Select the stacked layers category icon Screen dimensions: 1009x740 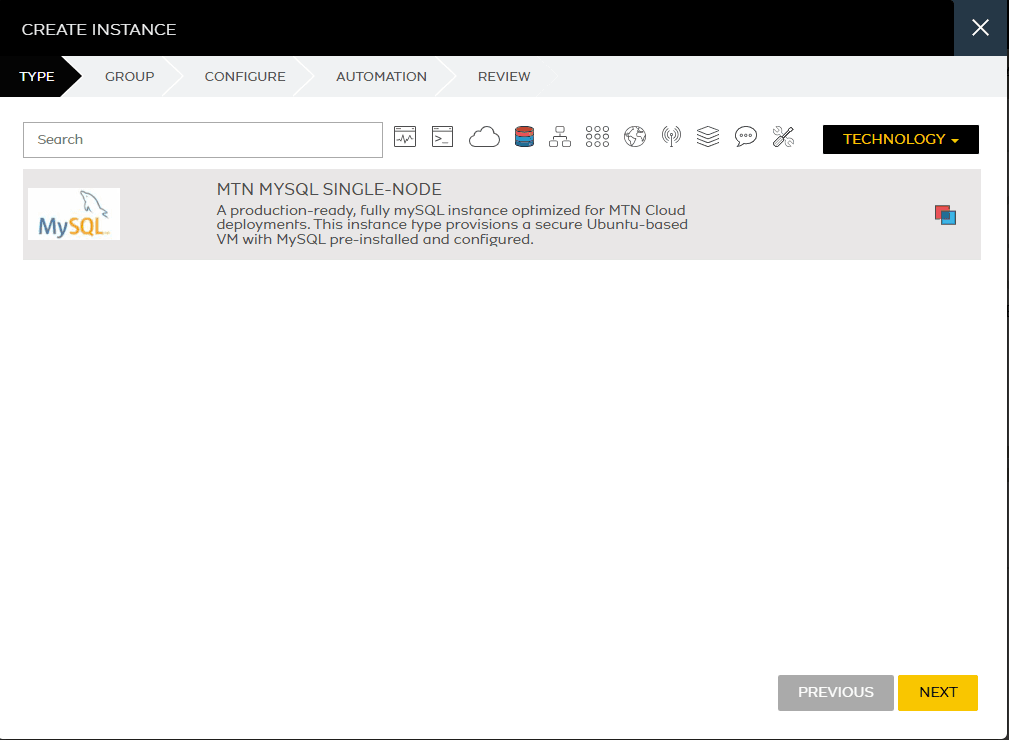[x=708, y=136]
